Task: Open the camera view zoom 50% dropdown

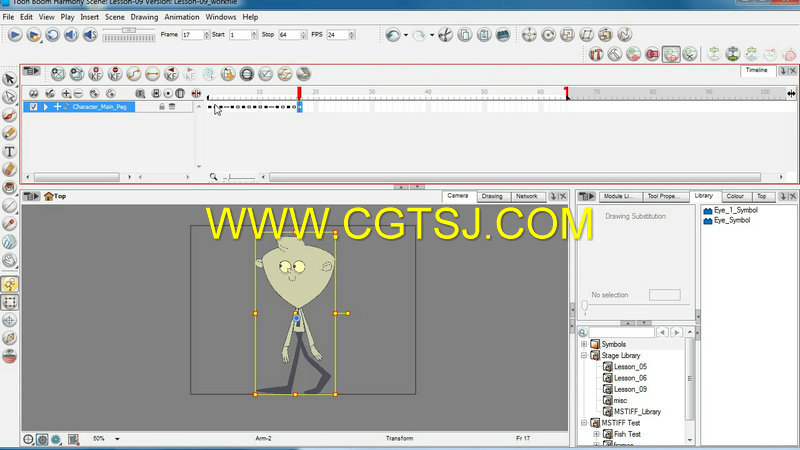Action: (x=117, y=439)
